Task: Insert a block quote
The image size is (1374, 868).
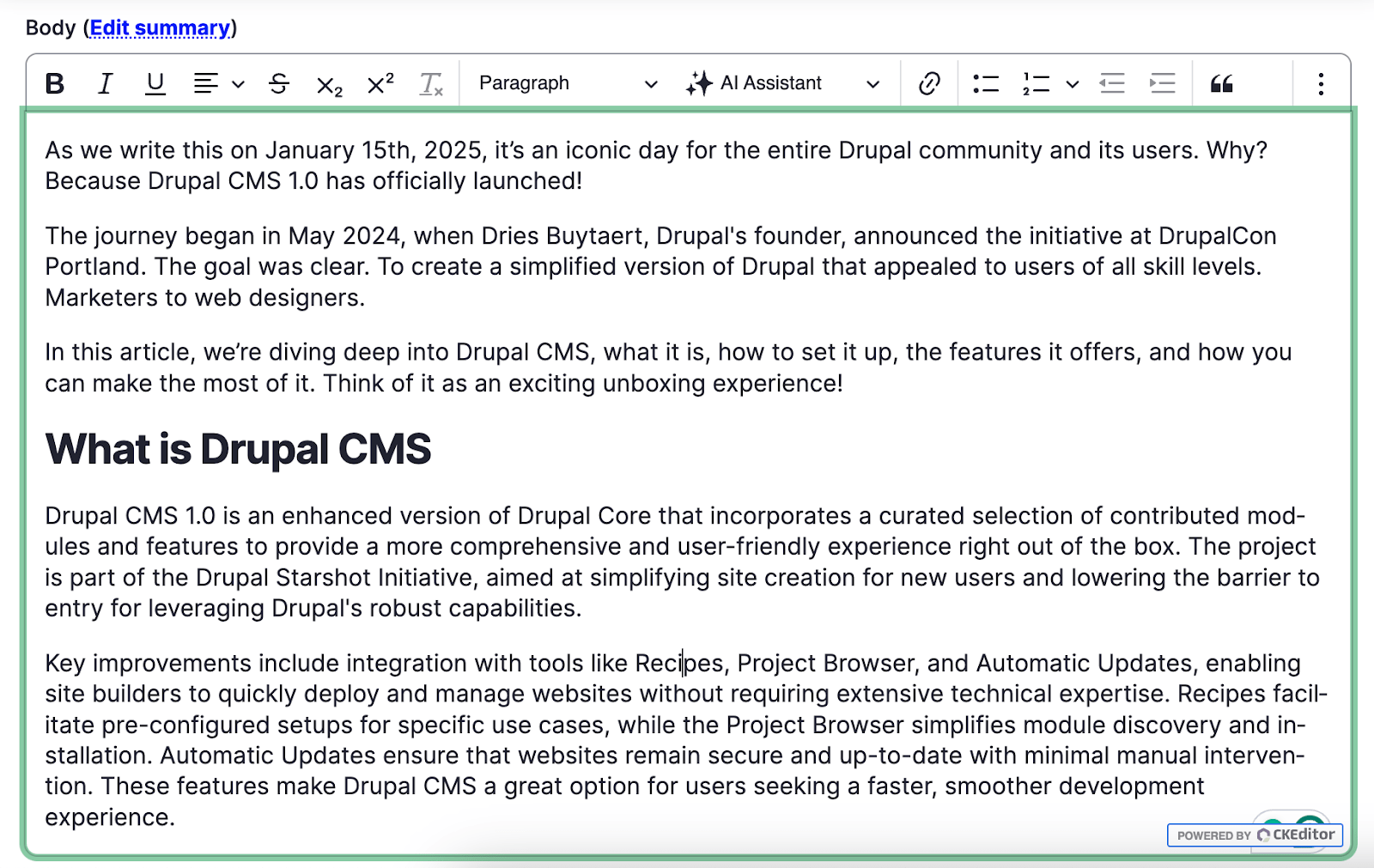Action: 1222,83
